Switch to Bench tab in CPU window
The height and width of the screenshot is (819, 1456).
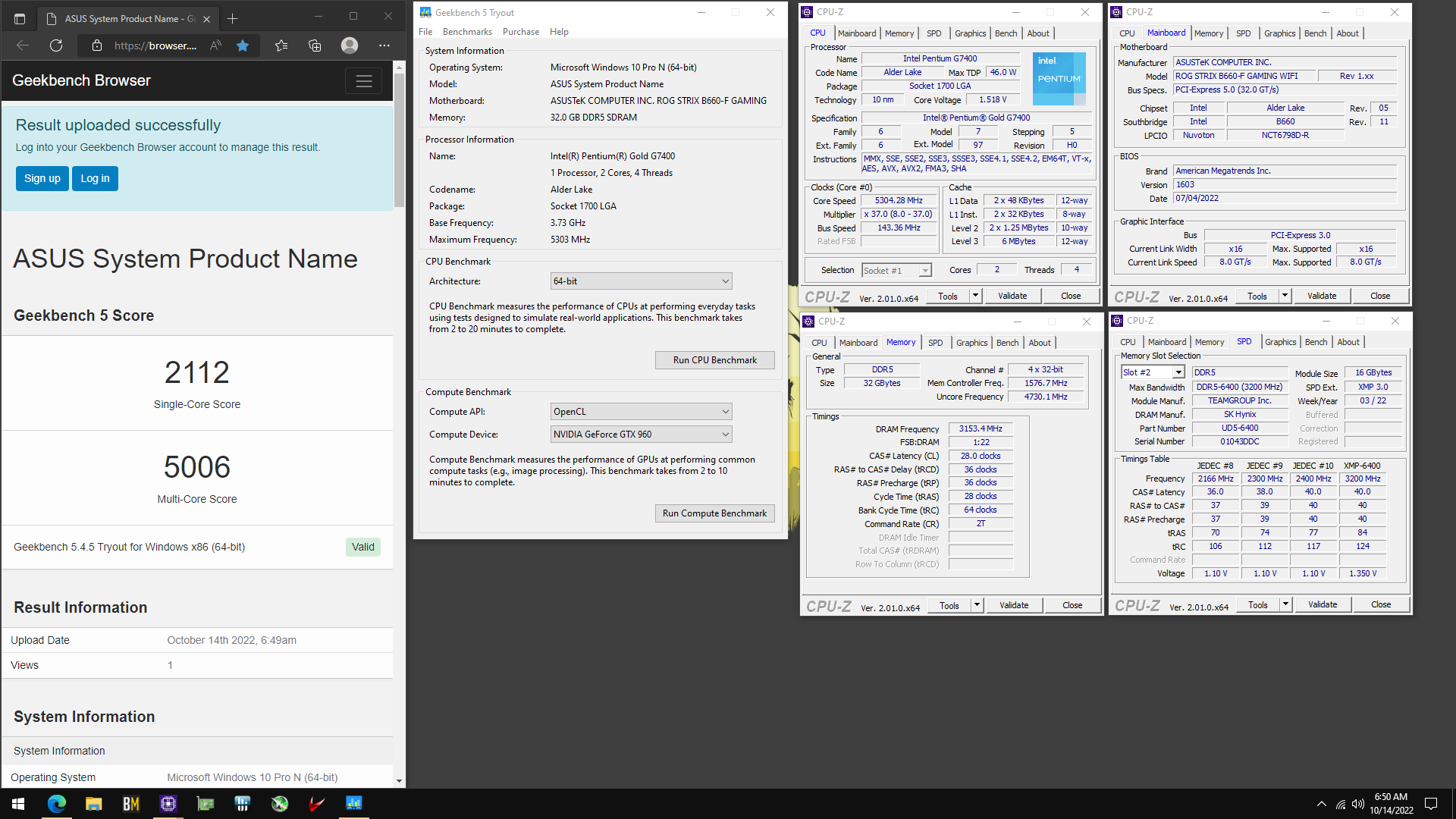(x=1006, y=33)
